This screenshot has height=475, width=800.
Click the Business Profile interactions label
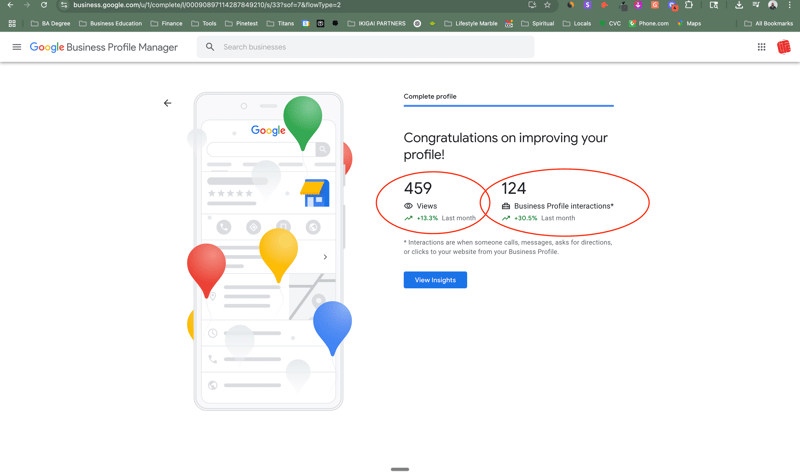[x=564, y=206]
